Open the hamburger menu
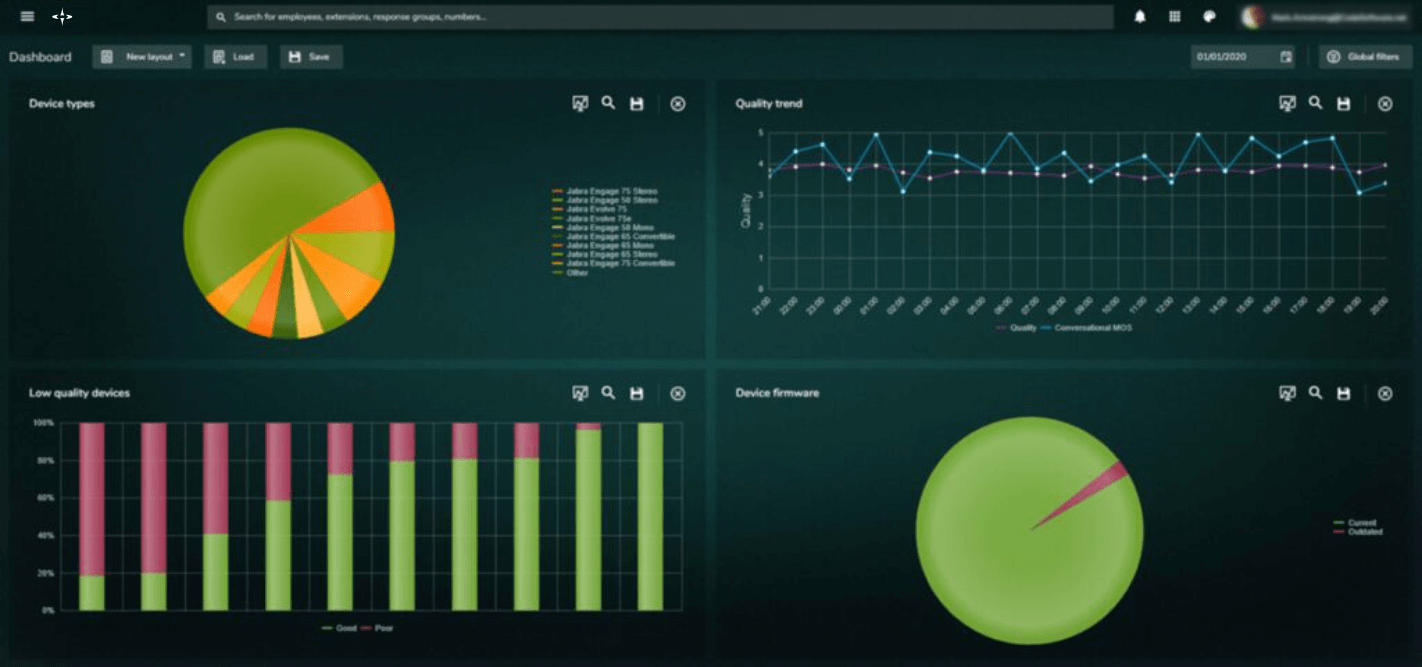The width and height of the screenshot is (1422, 667). click(x=26, y=16)
